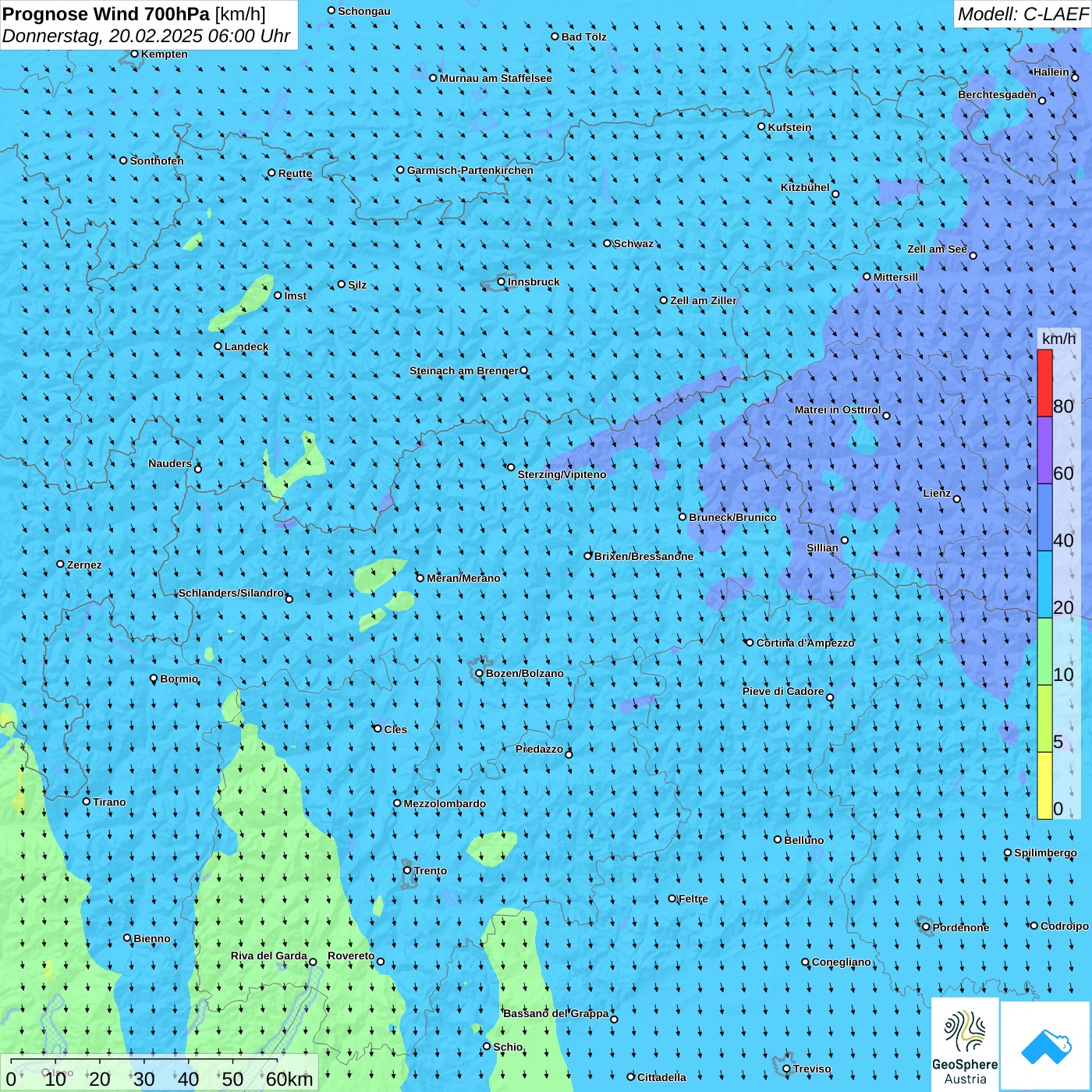Screen dimensions: 1092x1092
Task: Click the cyan 20-40 km/h legend swatch
Action: coord(1044,584)
